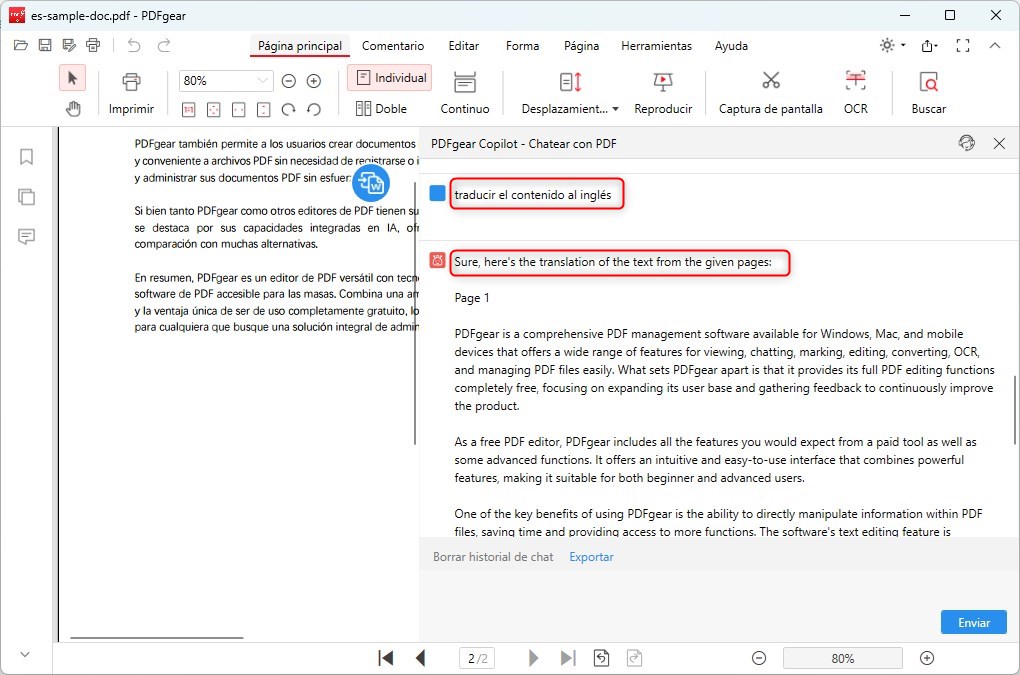1020x675 pixels.
Task: Click the page number field 2/2
Action: pyautogui.click(x=477, y=658)
